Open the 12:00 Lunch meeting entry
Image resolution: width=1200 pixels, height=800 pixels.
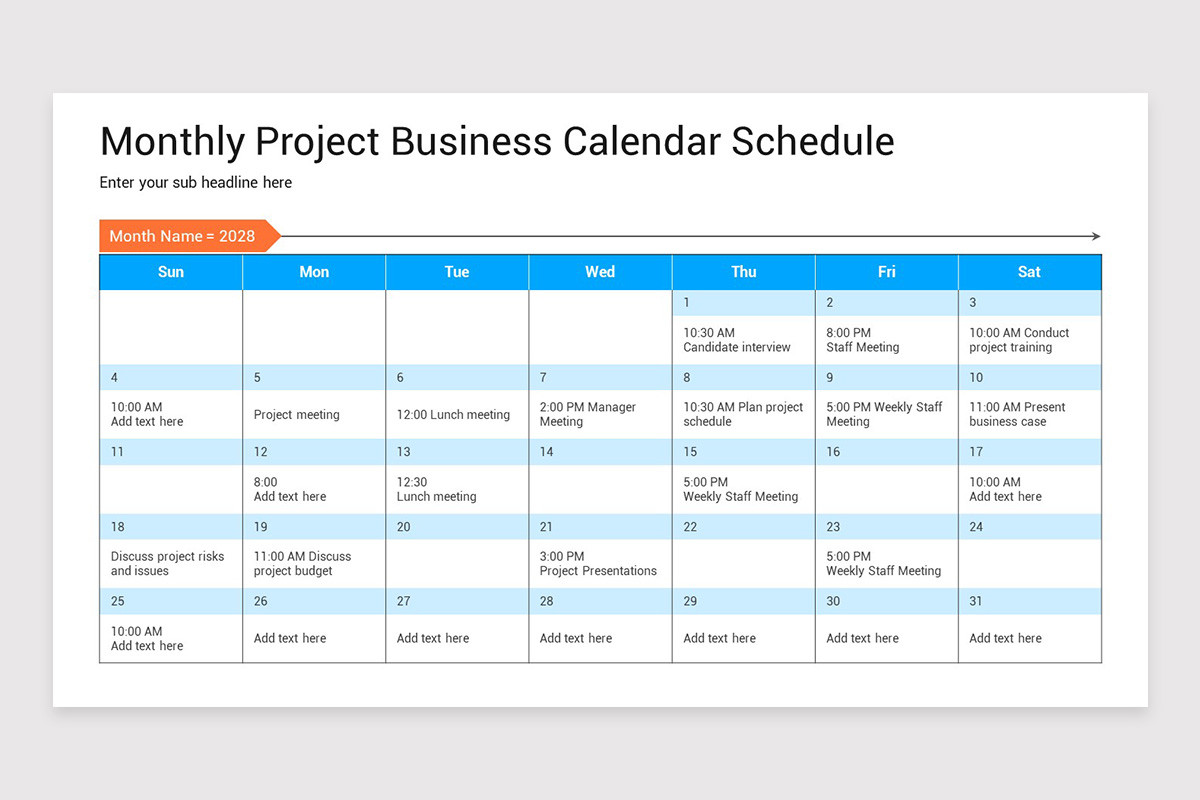click(453, 415)
